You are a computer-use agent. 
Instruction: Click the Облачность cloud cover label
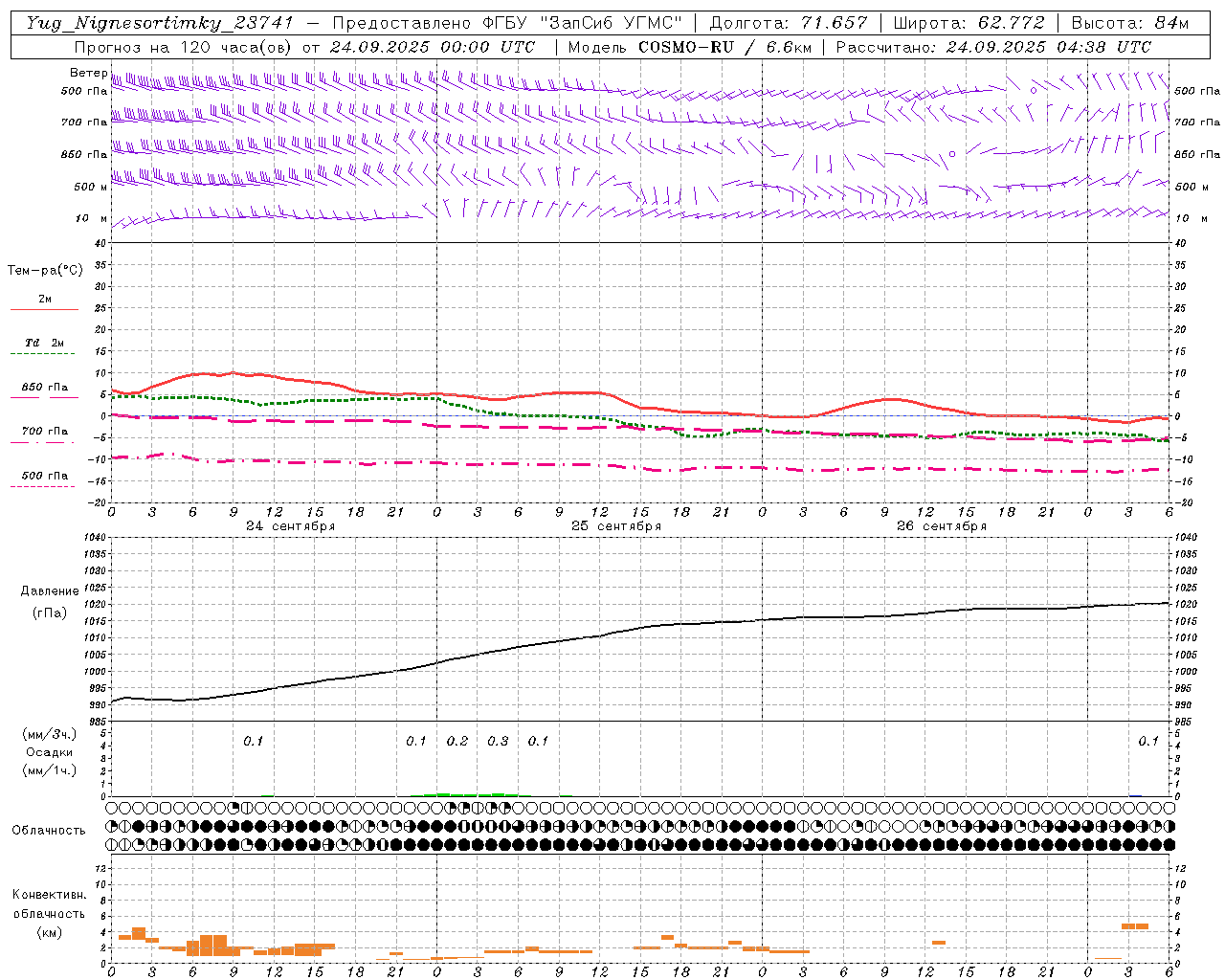point(49,831)
